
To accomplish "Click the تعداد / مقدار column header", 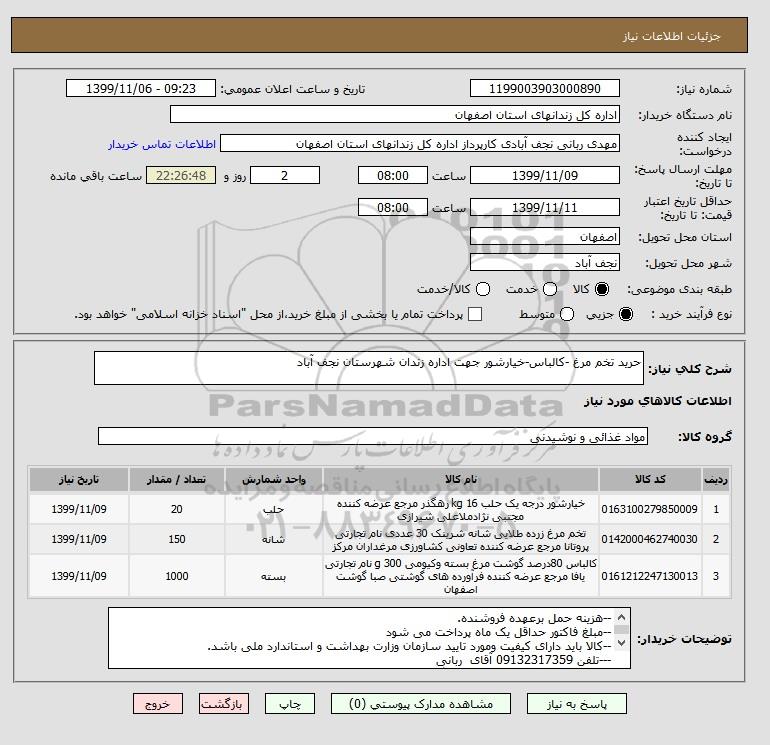I will (x=177, y=479).
